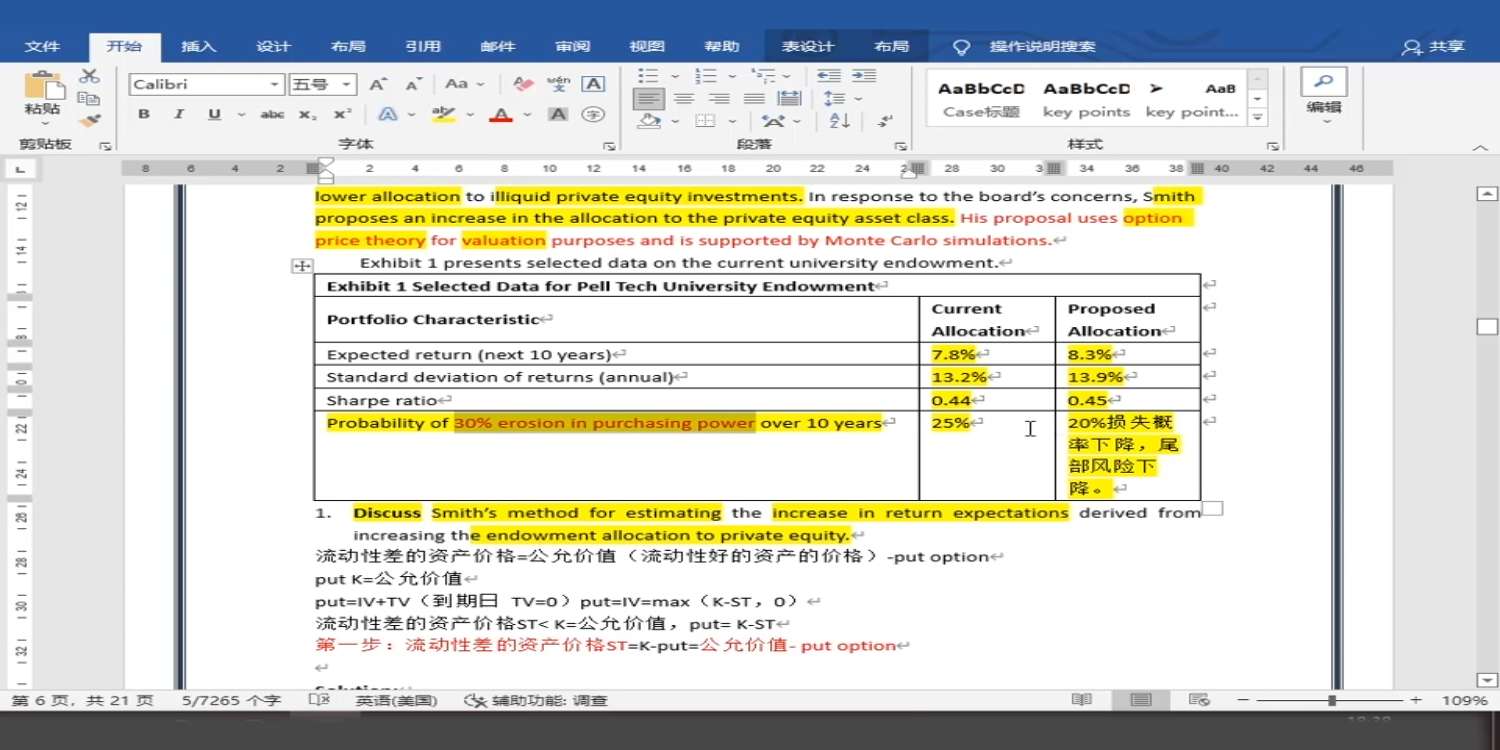Select the Format Painter brush
1500x750 pixels.
[90, 120]
